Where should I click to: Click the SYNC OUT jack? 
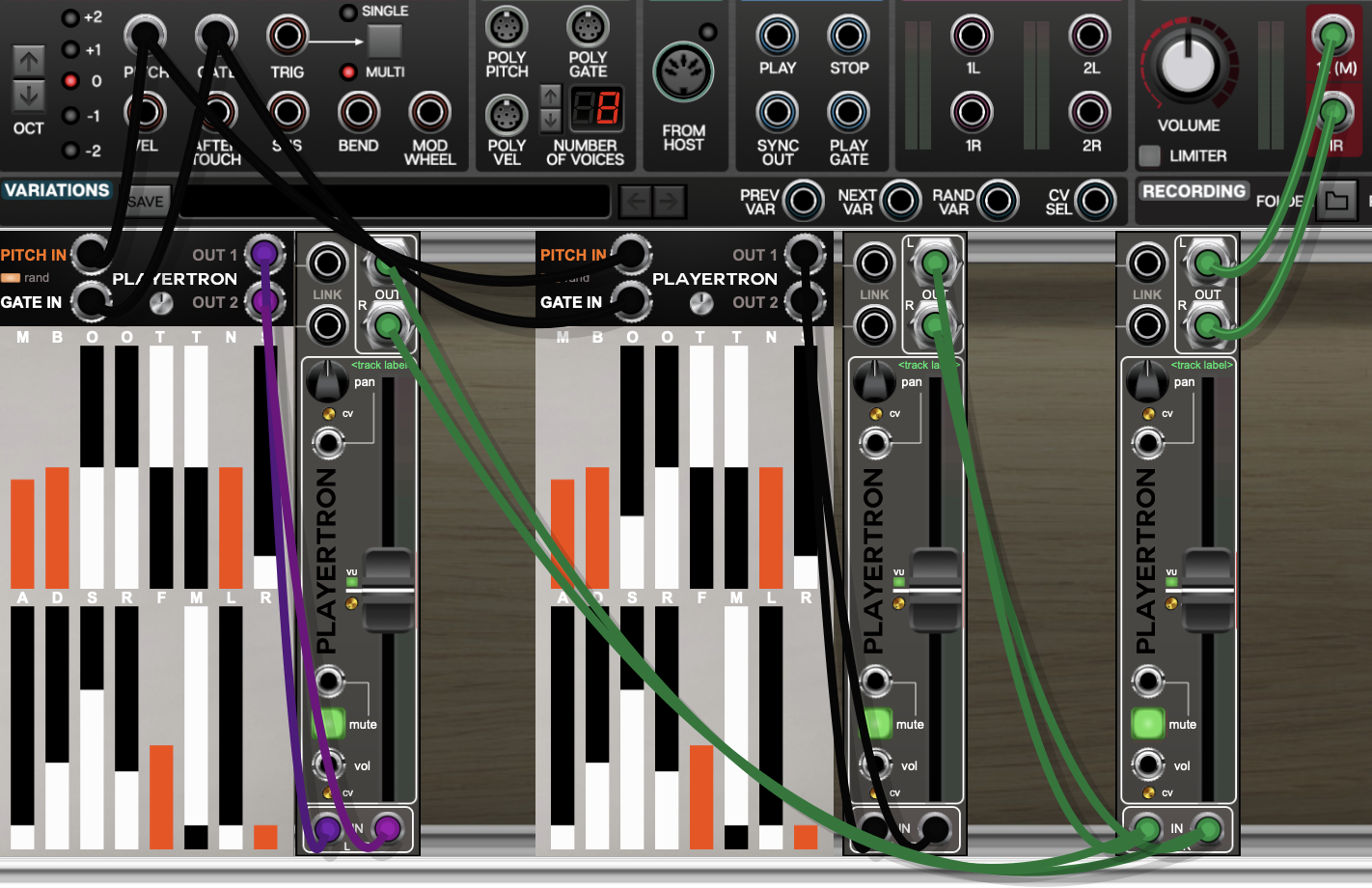pos(777,113)
